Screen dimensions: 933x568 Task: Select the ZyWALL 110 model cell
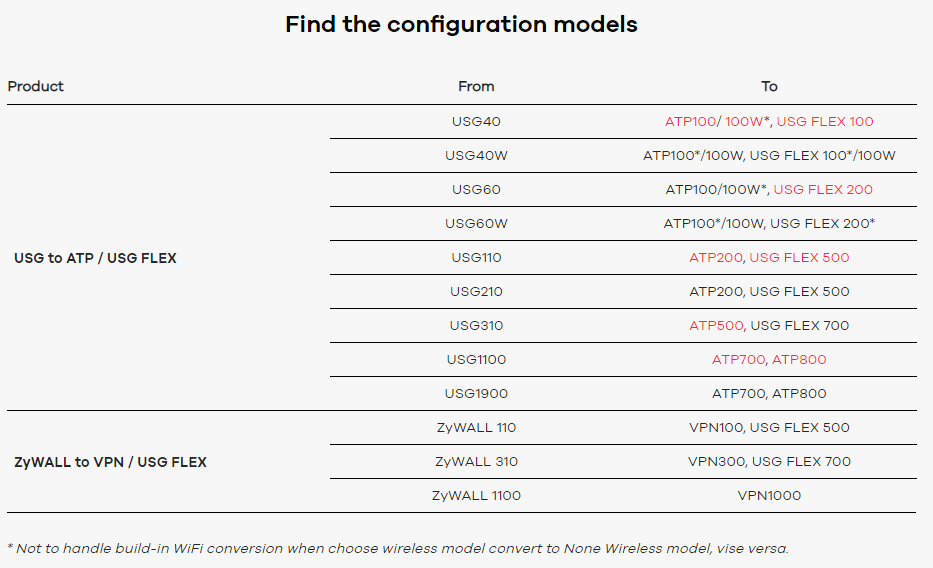click(x=476, y=428)
